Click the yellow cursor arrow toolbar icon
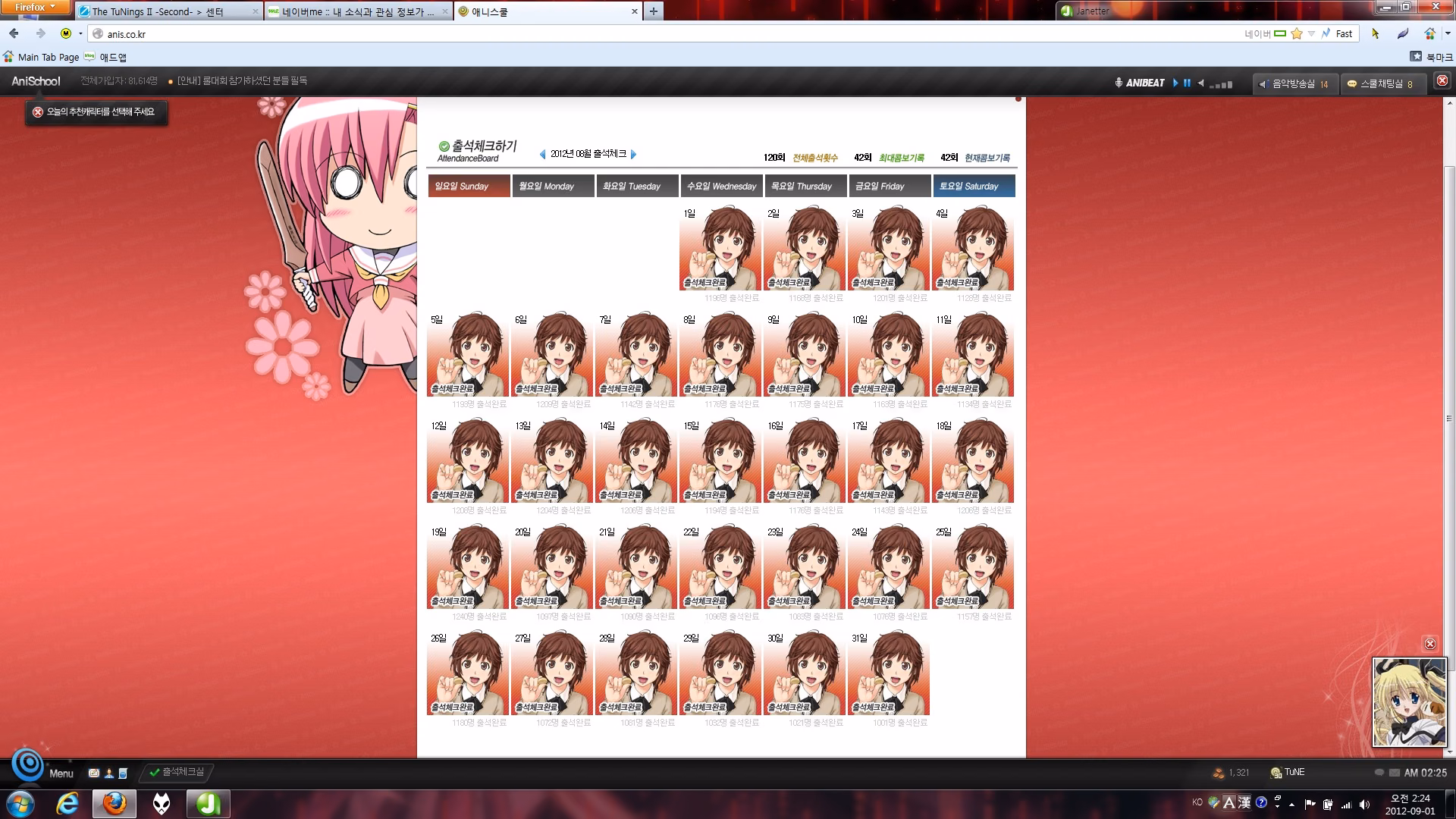Viewport: 1456px width, 819px height. (1375, 33)
